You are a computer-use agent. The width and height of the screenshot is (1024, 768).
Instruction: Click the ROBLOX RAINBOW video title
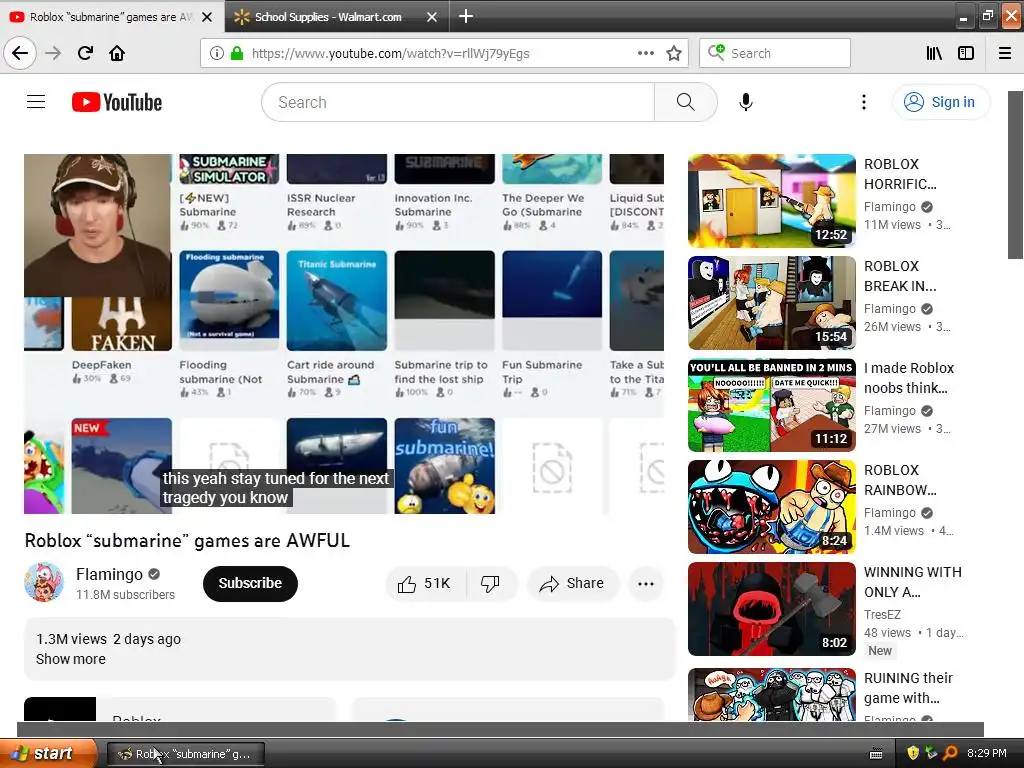click(900, 480)
